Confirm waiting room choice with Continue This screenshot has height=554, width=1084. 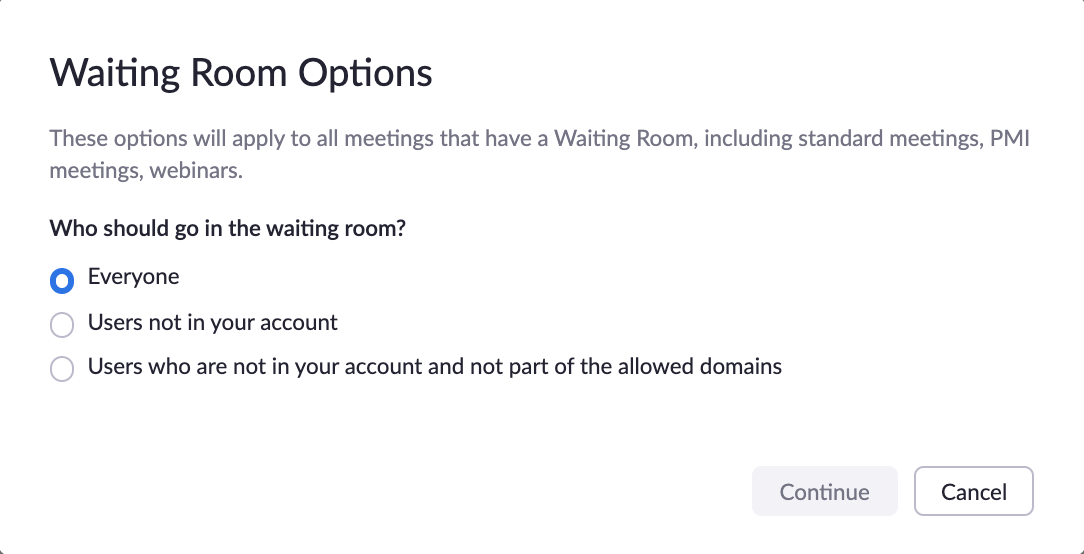[824, 491]
